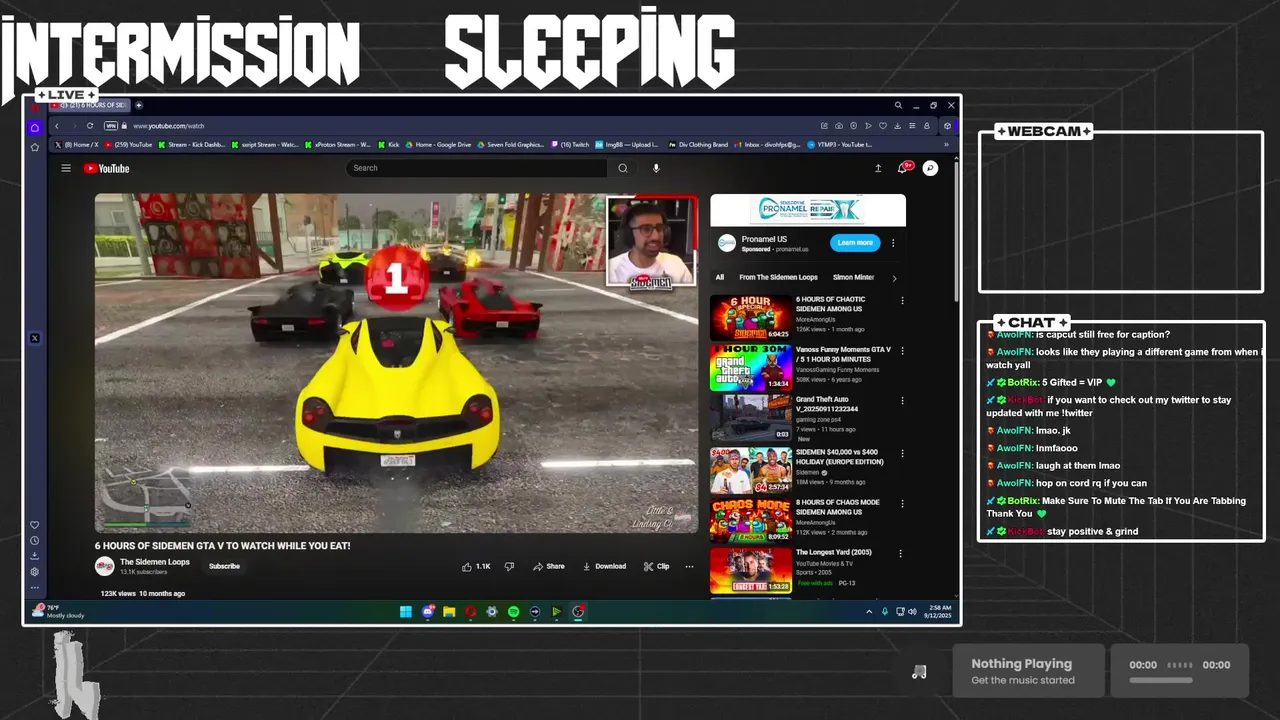The image size is (1280, 720).
Task: Click the YouTube search input field
Action: pos(477,168)
